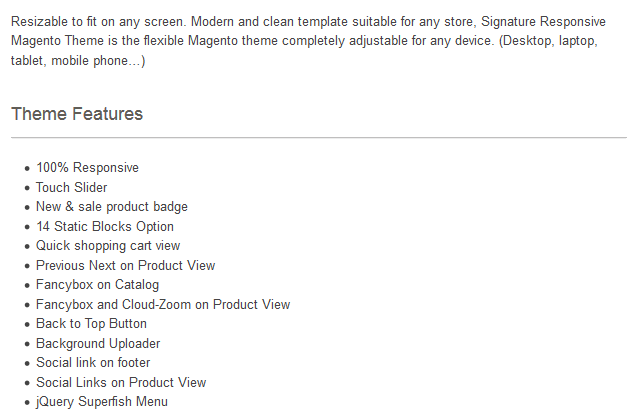
Task: Click the bullet before "Social Links on Product View"
Action: coord(27,383)
